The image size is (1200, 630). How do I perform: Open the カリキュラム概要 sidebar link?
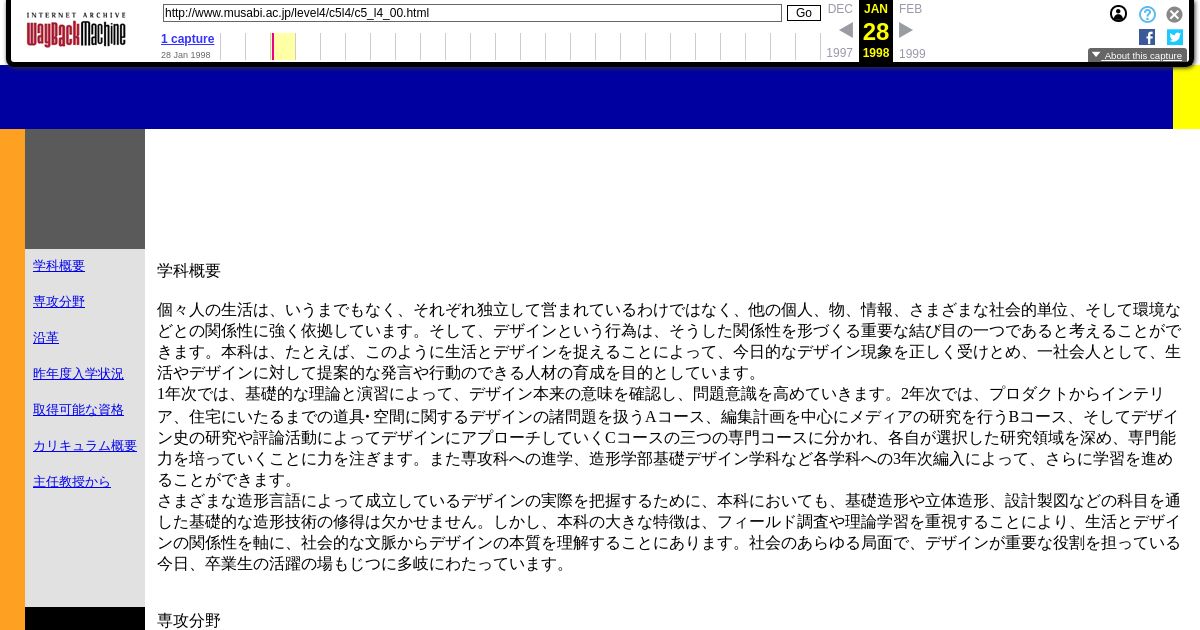click(x=85, y=446)
